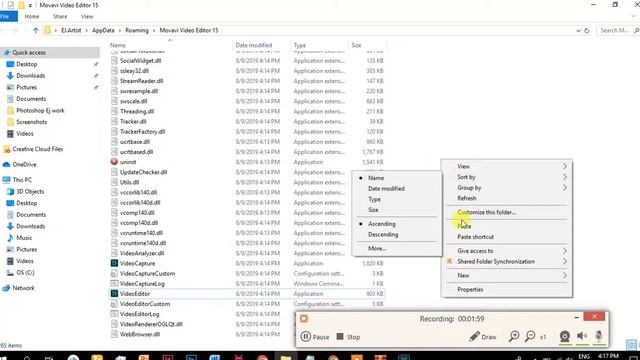Sort by the Size column header
The image size is (640, 360).
356,45
